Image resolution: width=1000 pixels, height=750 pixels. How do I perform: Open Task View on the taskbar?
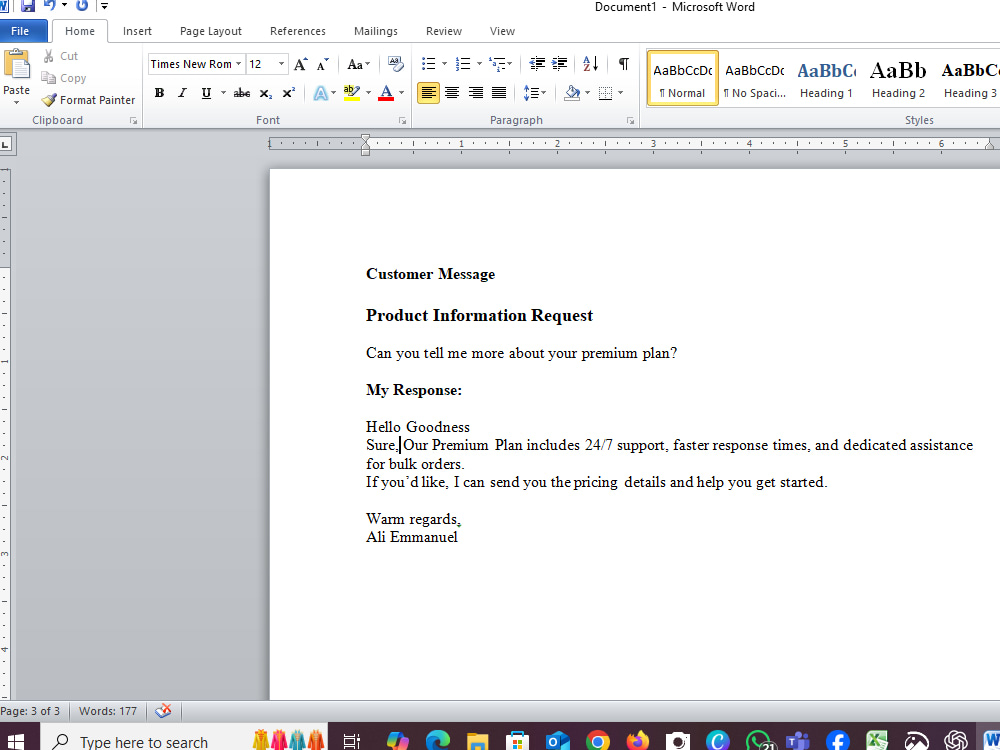point(351,742)
